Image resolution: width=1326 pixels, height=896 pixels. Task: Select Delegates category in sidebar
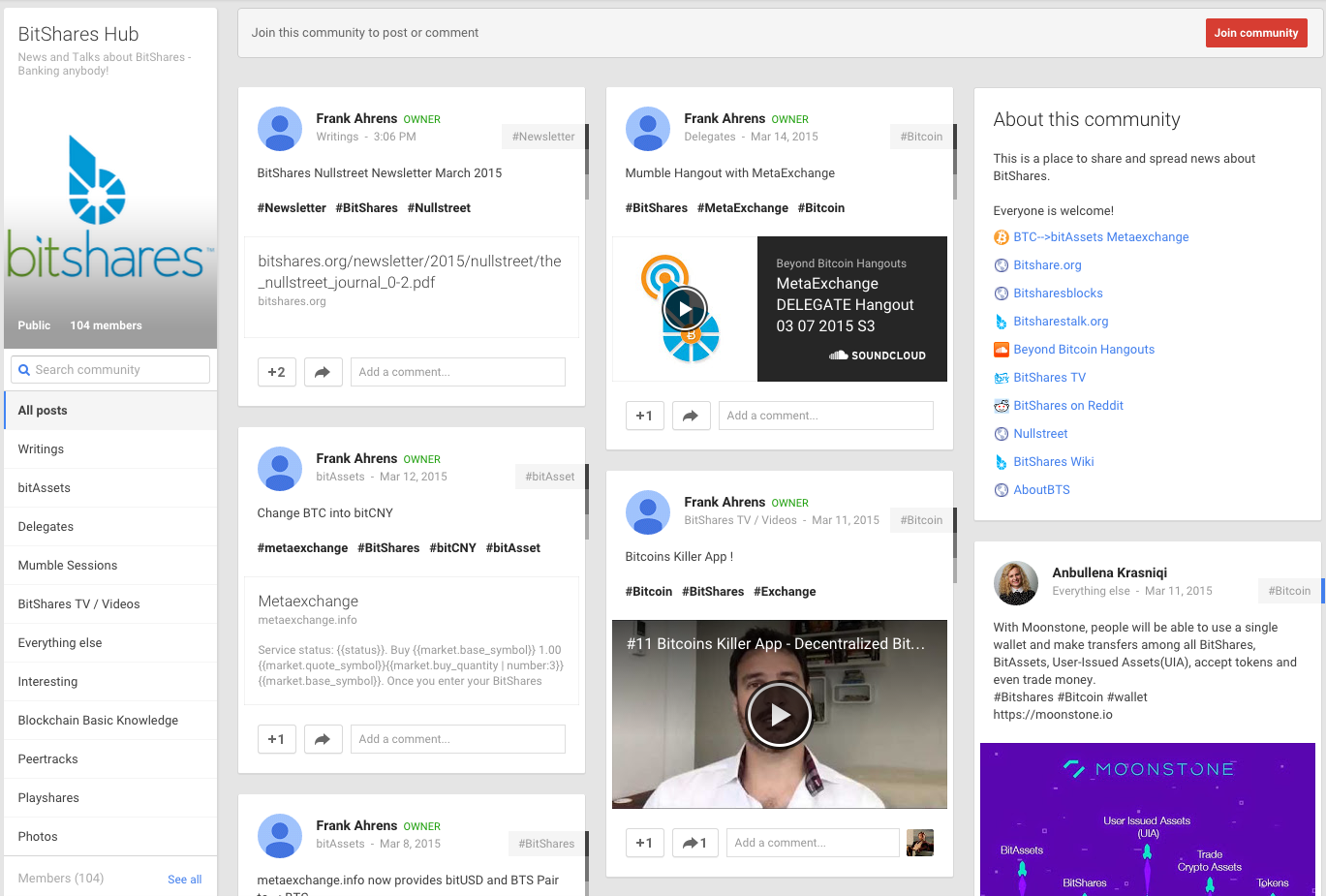(110, 527)
